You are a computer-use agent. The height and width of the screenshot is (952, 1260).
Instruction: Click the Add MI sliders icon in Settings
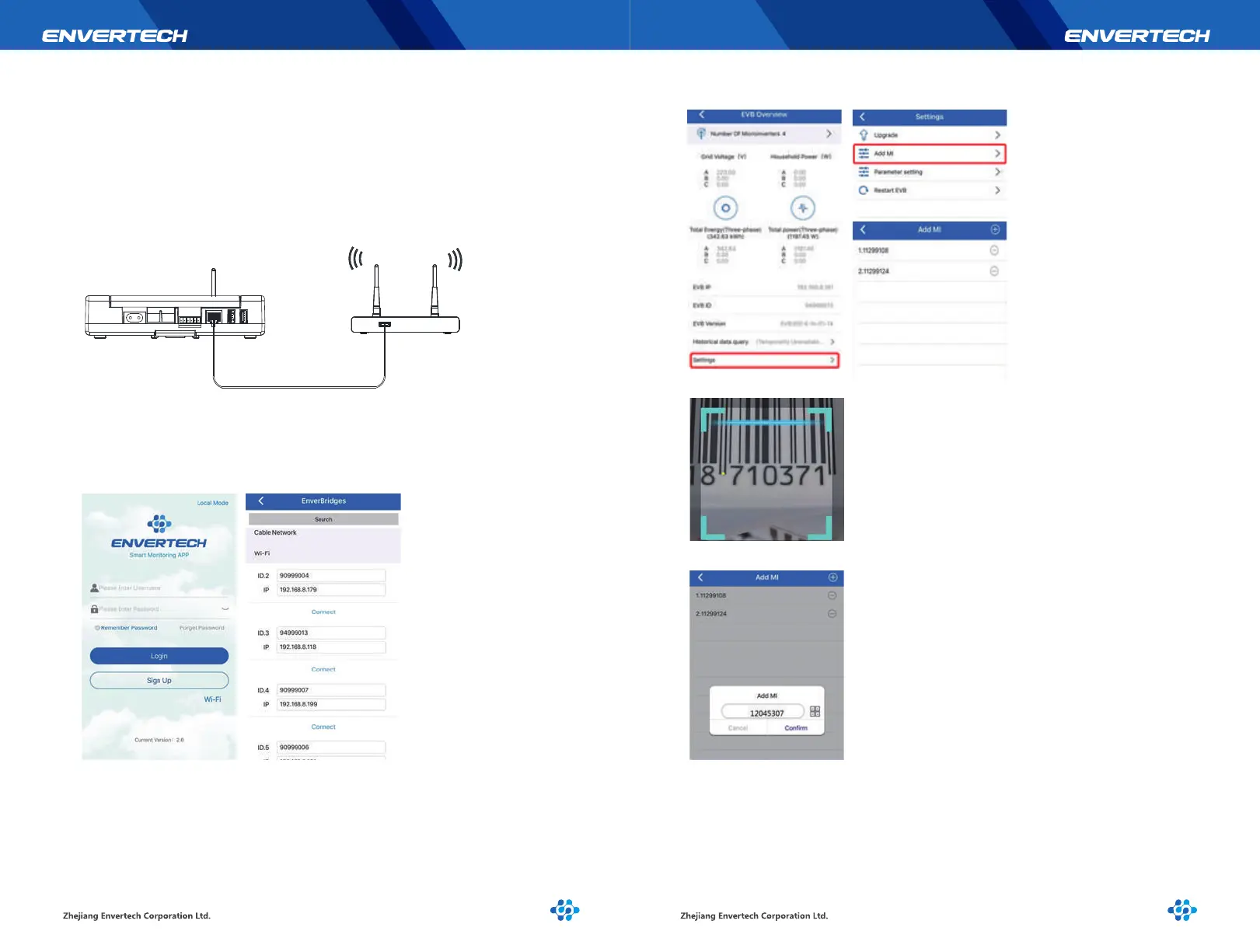click(864, 153)
